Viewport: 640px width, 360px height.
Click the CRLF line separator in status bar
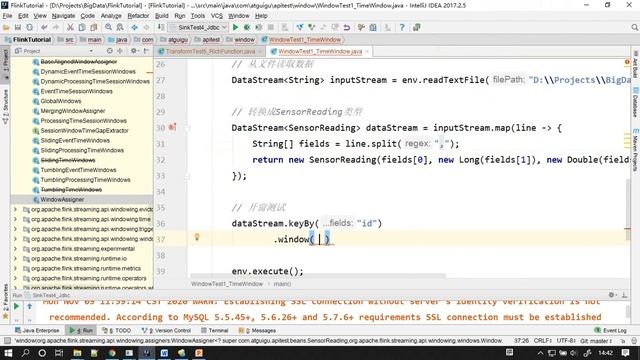543,340
